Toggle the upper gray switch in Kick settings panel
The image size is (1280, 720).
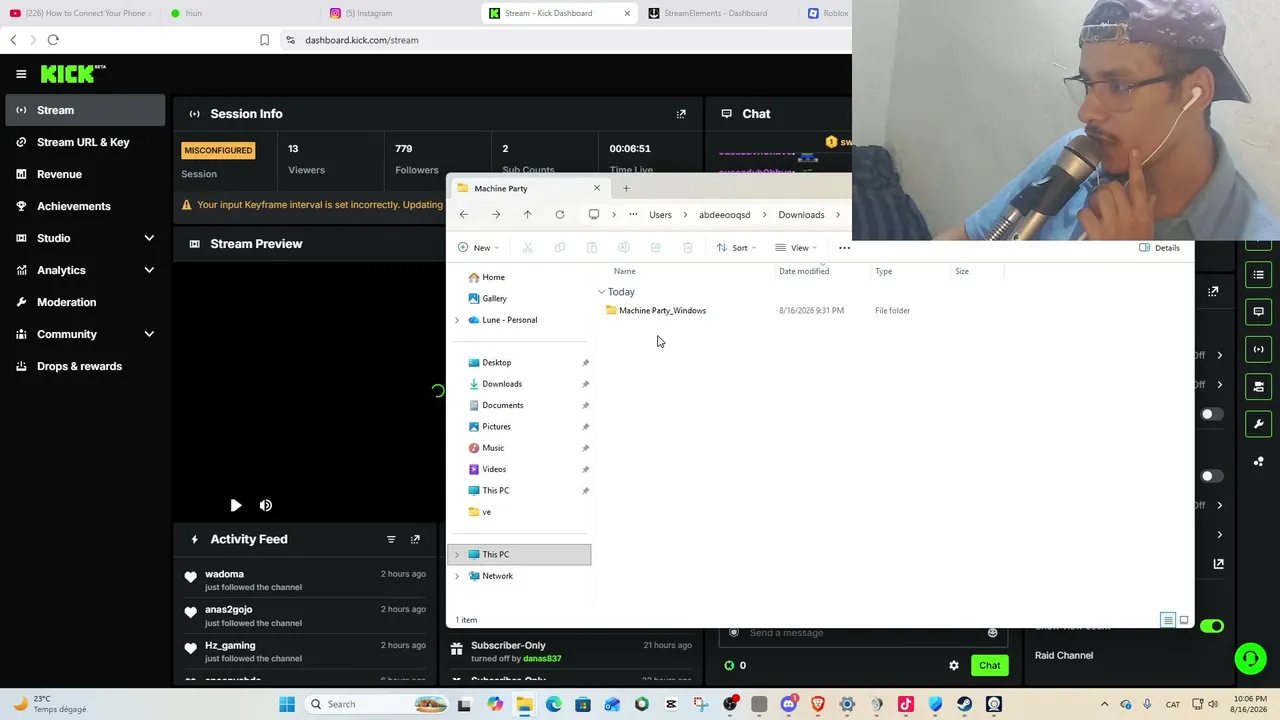pos(1212,414)
